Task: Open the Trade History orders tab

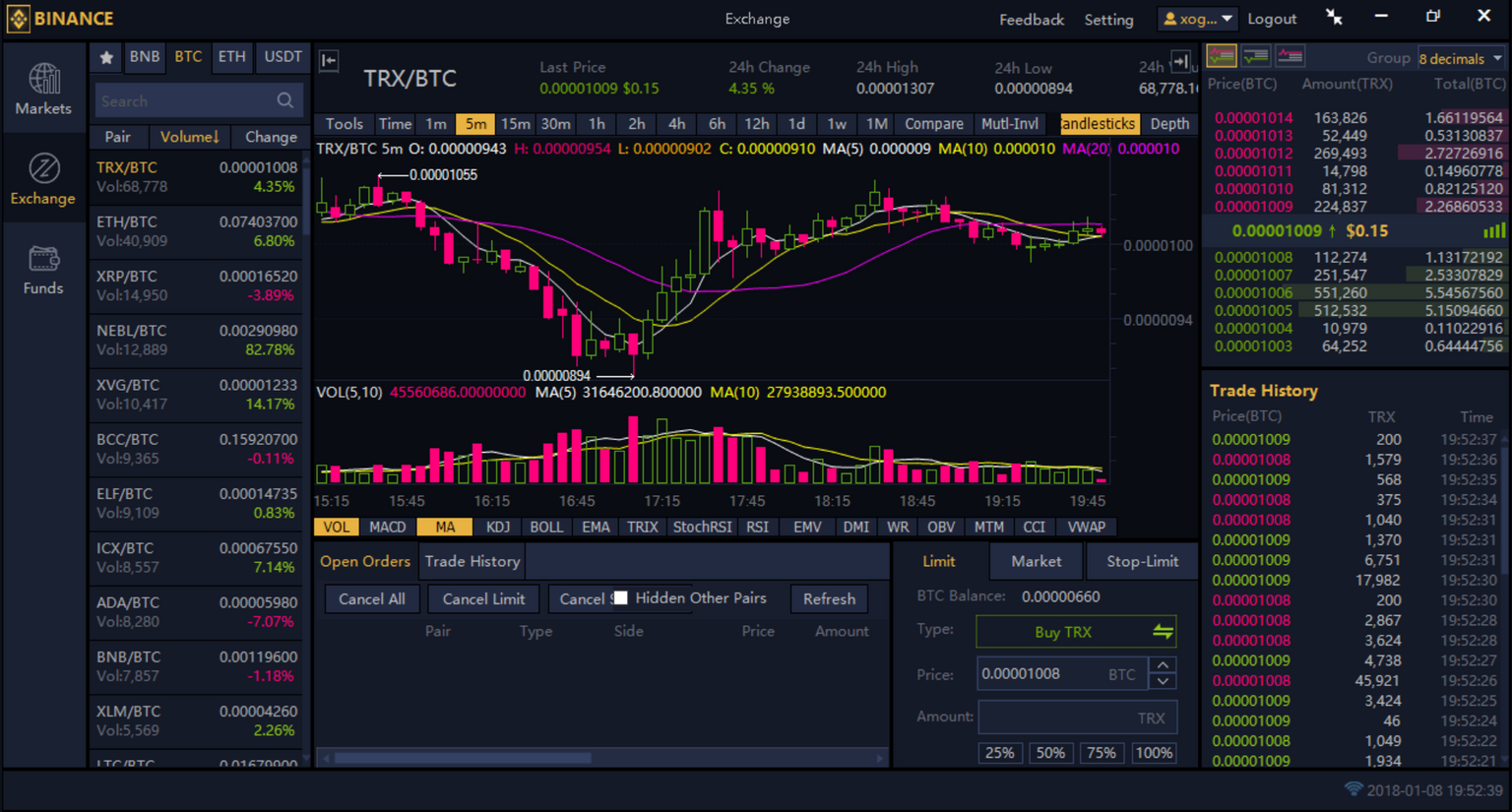Action: pyautogui.click(x=472, y=561)
